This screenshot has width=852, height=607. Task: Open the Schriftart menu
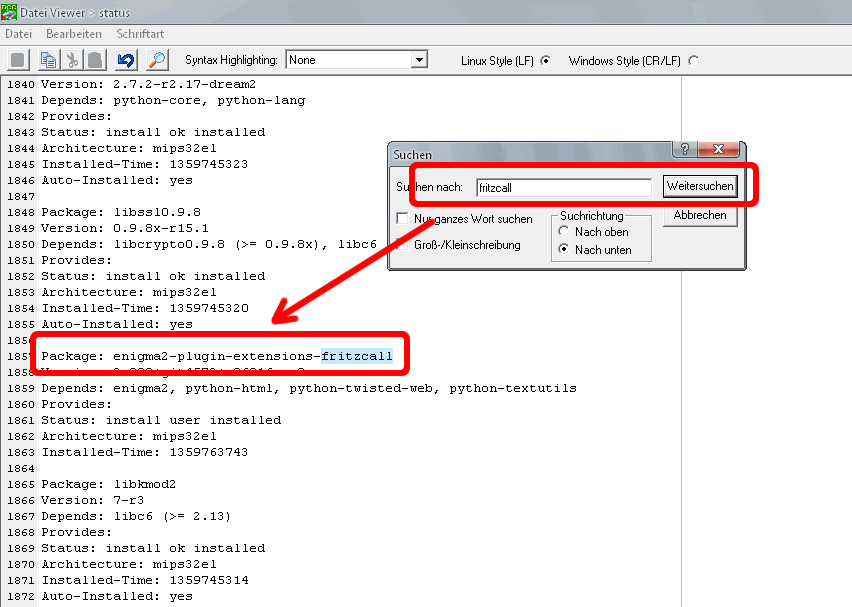[140, 34]
